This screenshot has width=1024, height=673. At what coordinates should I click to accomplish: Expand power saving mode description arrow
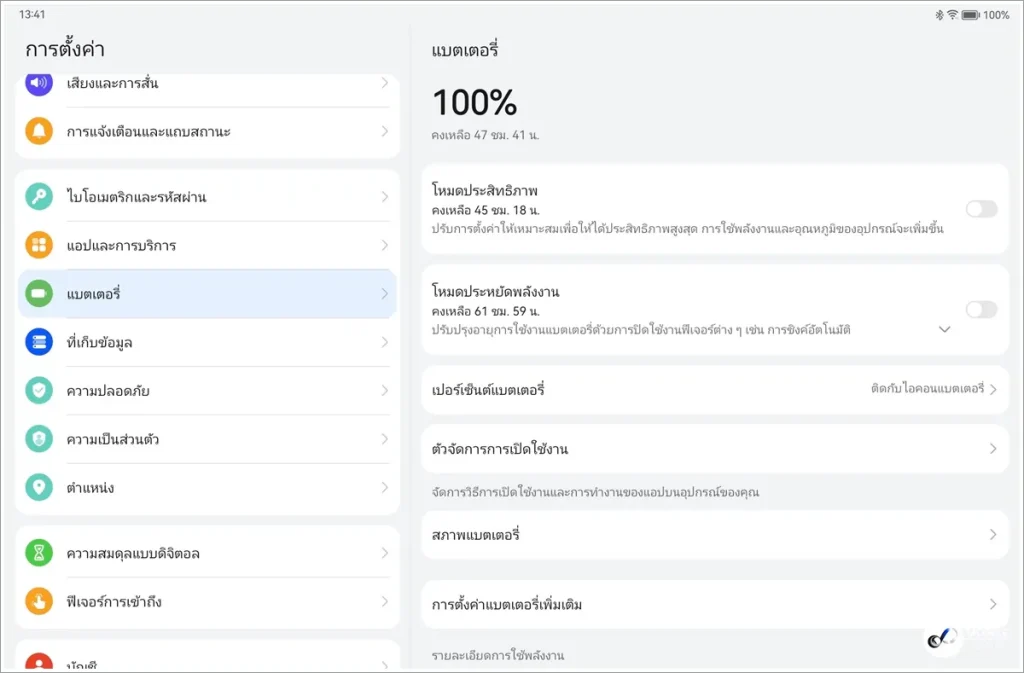pos(944,329)
